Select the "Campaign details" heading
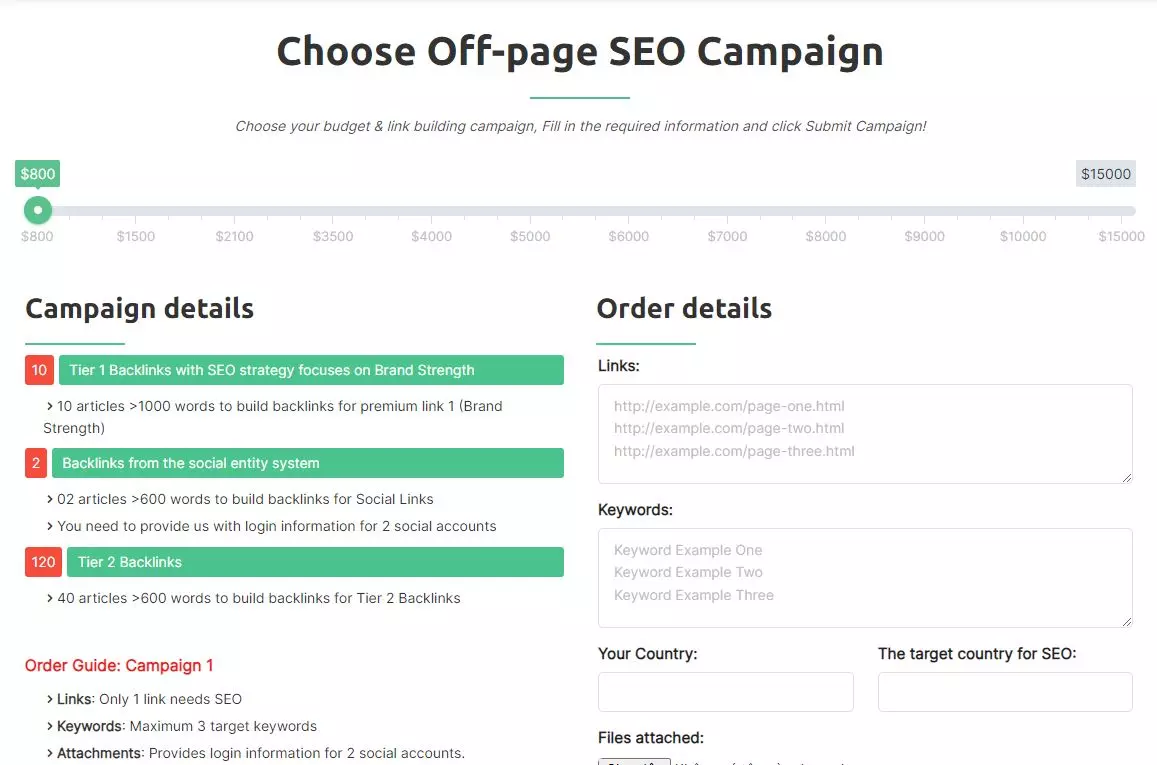Image resolution: width=1157 pixels, height=765 pixels. [x=139, y=308]
